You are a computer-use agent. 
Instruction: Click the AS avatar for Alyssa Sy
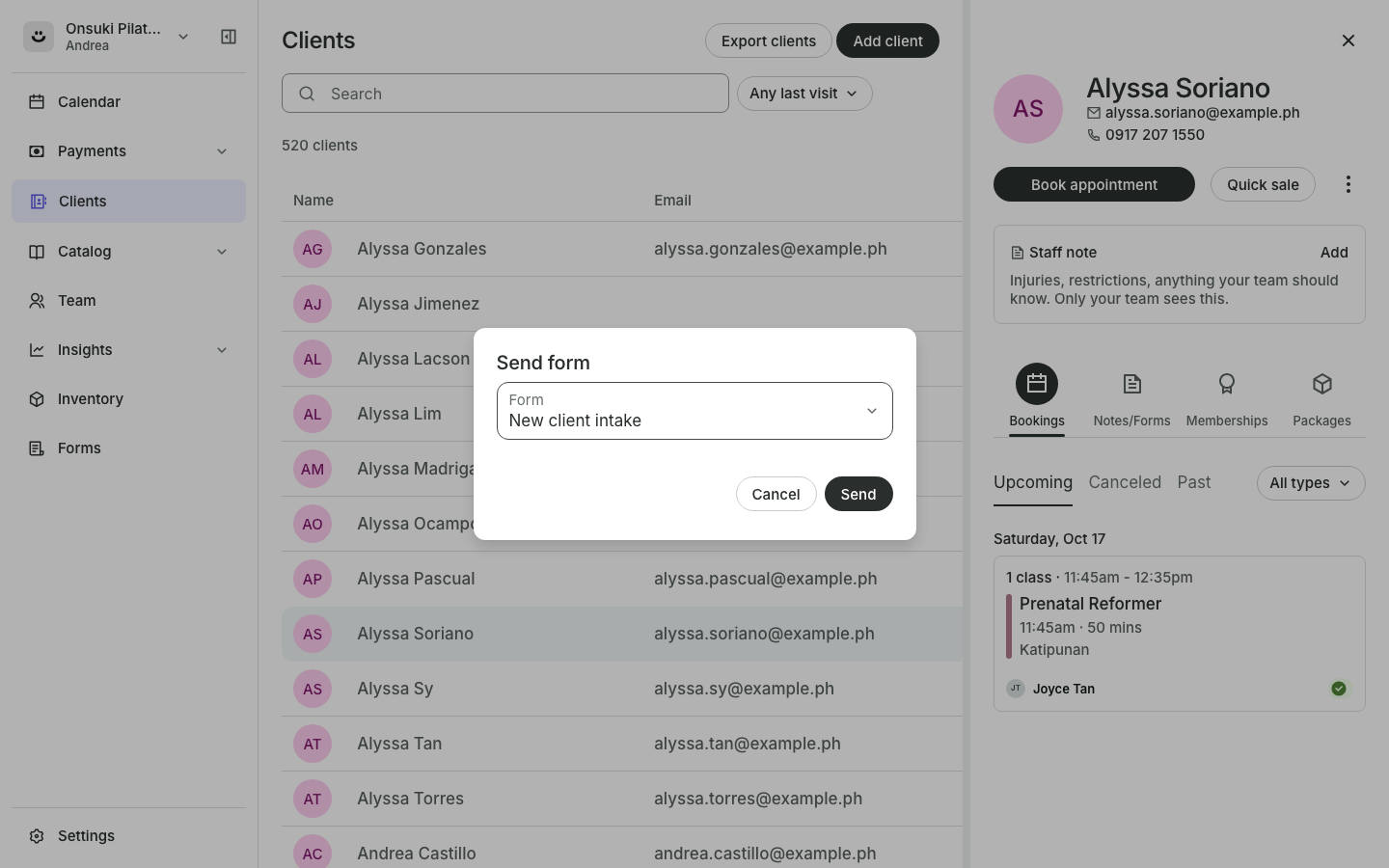coord(313,689)
